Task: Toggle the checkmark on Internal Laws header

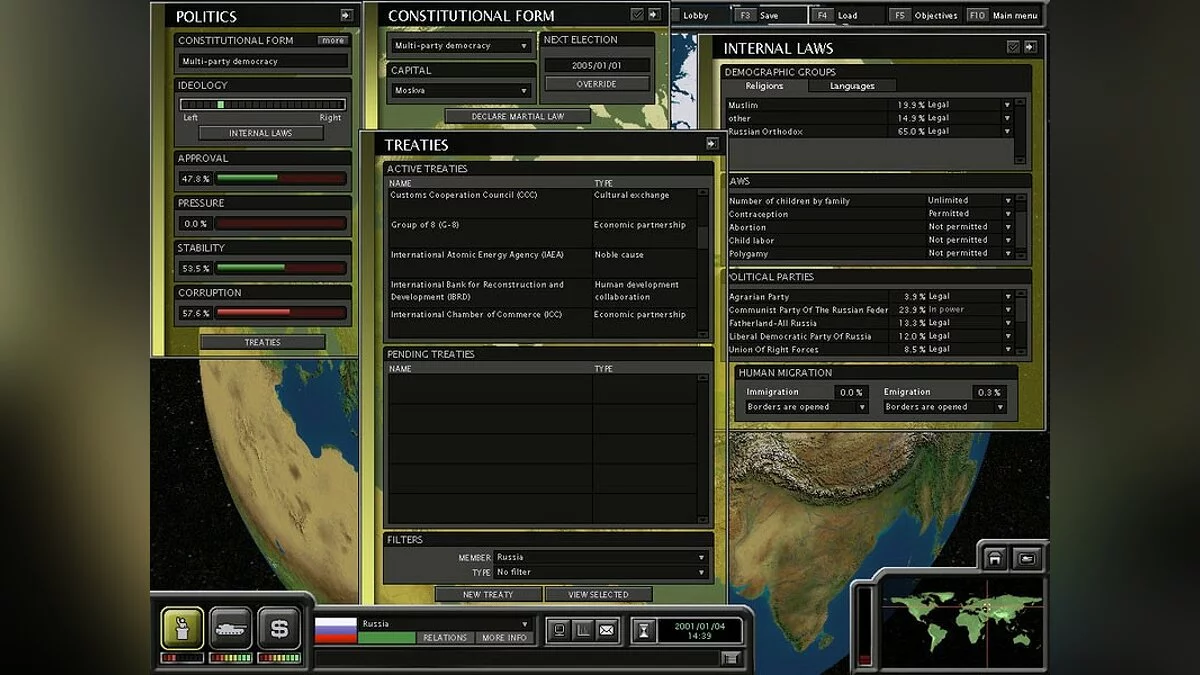Action: [x=1013, y=47]
